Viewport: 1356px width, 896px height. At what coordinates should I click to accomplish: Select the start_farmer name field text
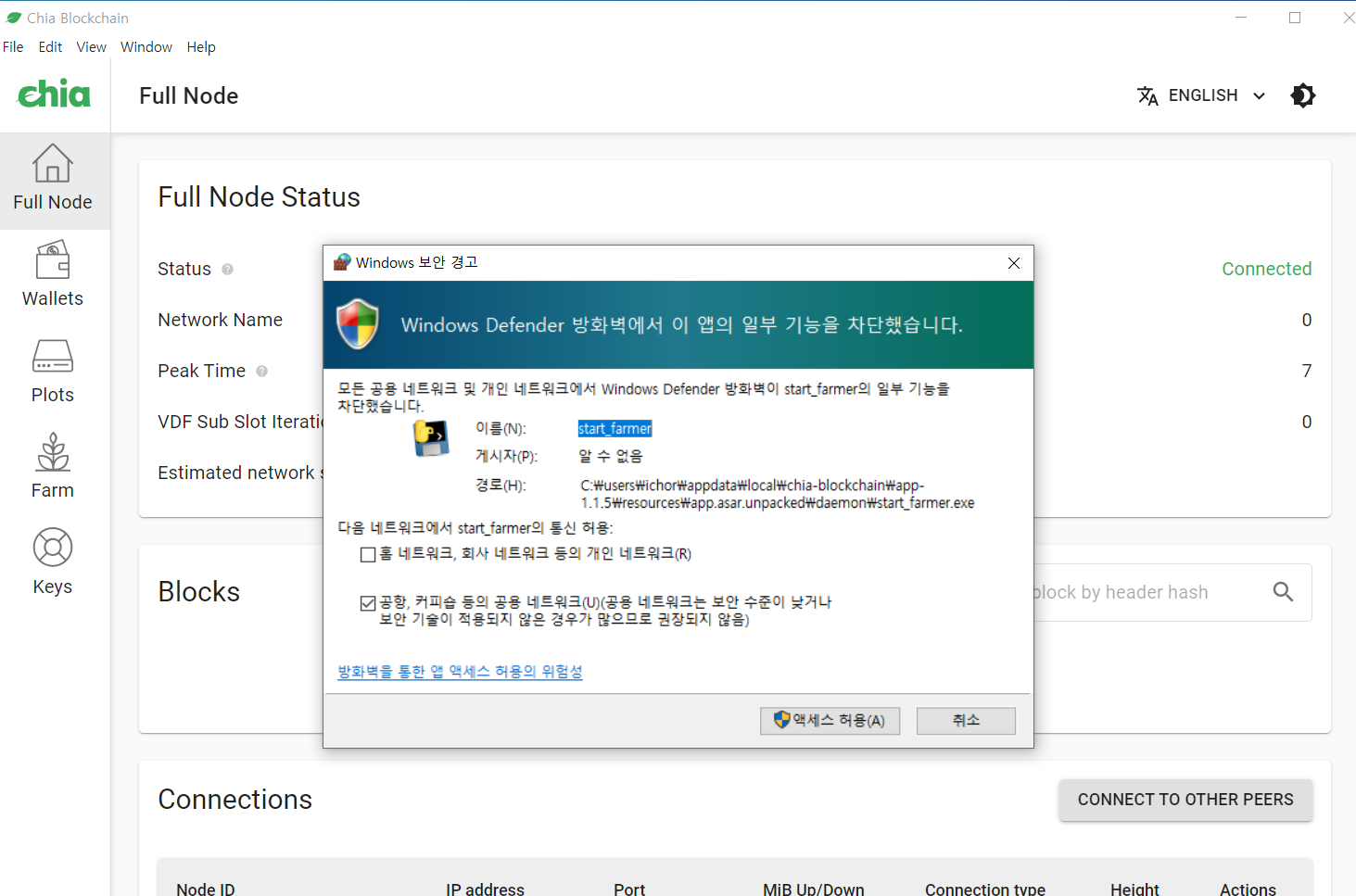pos(615,428)
